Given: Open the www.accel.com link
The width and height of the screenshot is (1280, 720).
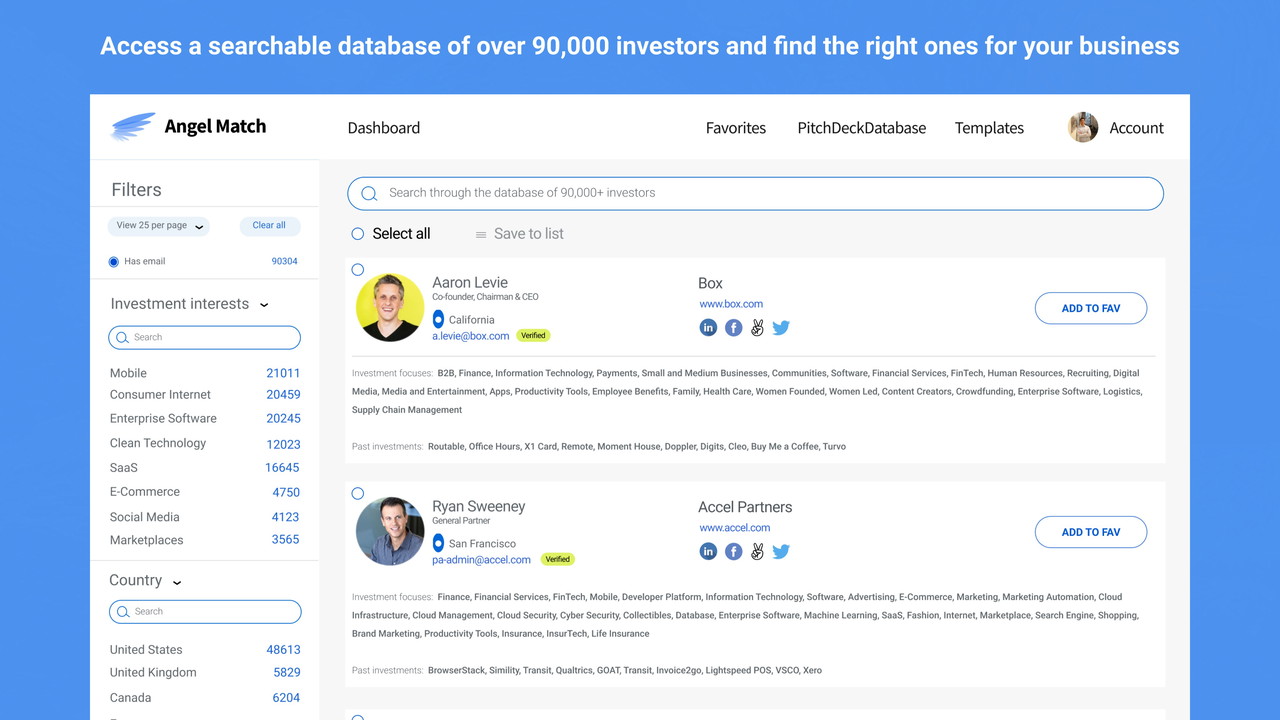Looking at the screenshot, I should 735,528.
